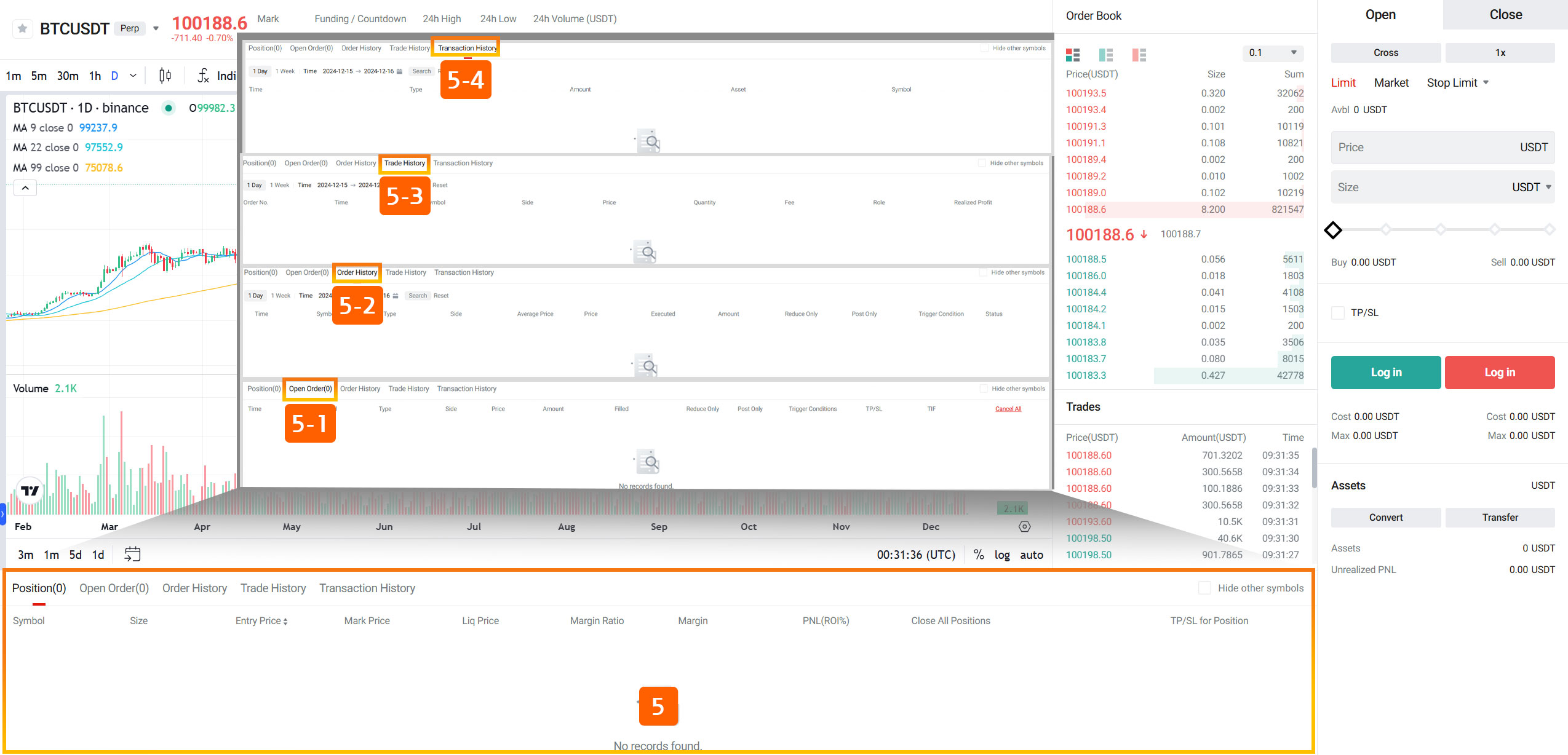Select the Market order type
The width and height of the screenshot is (1568, 755).
[x=1391, y=82]
